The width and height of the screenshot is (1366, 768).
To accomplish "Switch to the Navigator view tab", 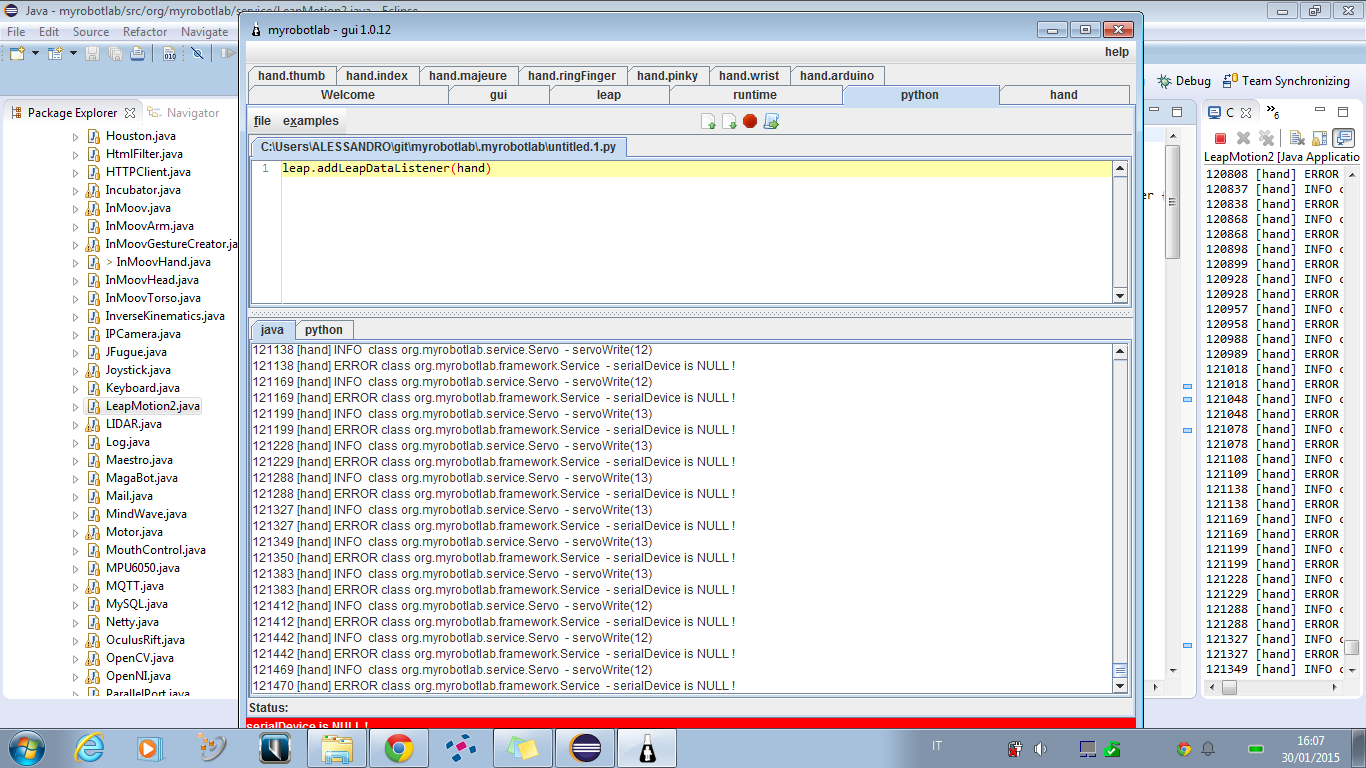I will (184, 113).
